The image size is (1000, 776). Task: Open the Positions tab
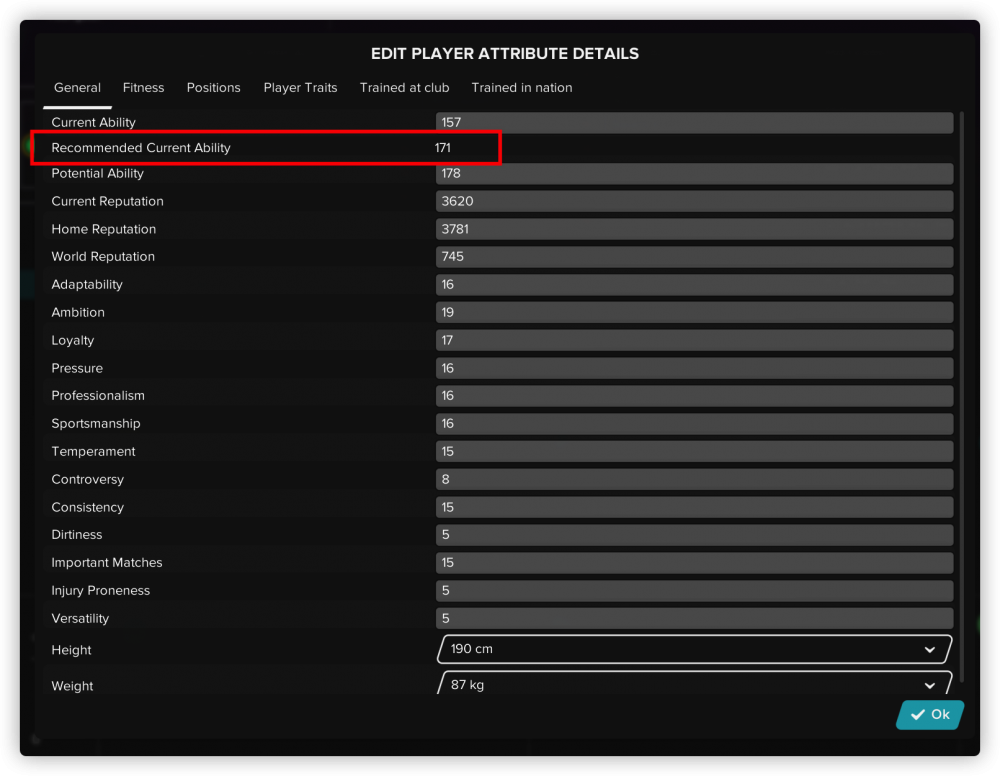(213, 88)
